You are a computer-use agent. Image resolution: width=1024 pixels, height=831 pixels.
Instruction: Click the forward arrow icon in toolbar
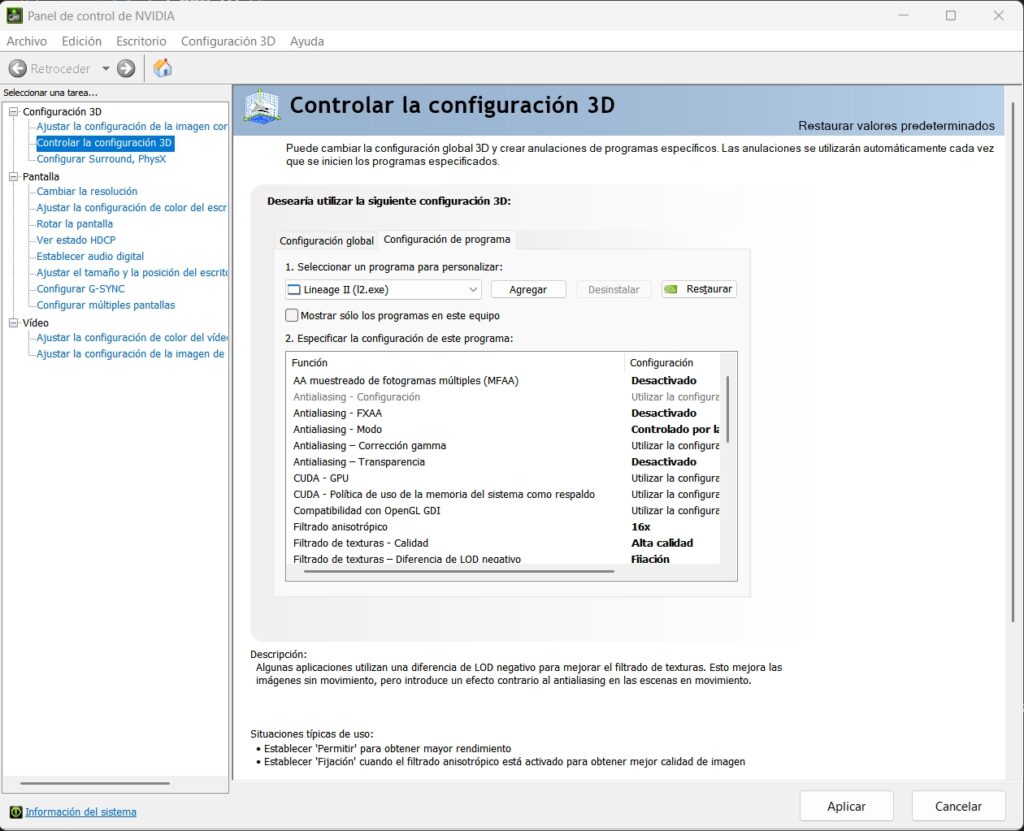coord(126,69)
